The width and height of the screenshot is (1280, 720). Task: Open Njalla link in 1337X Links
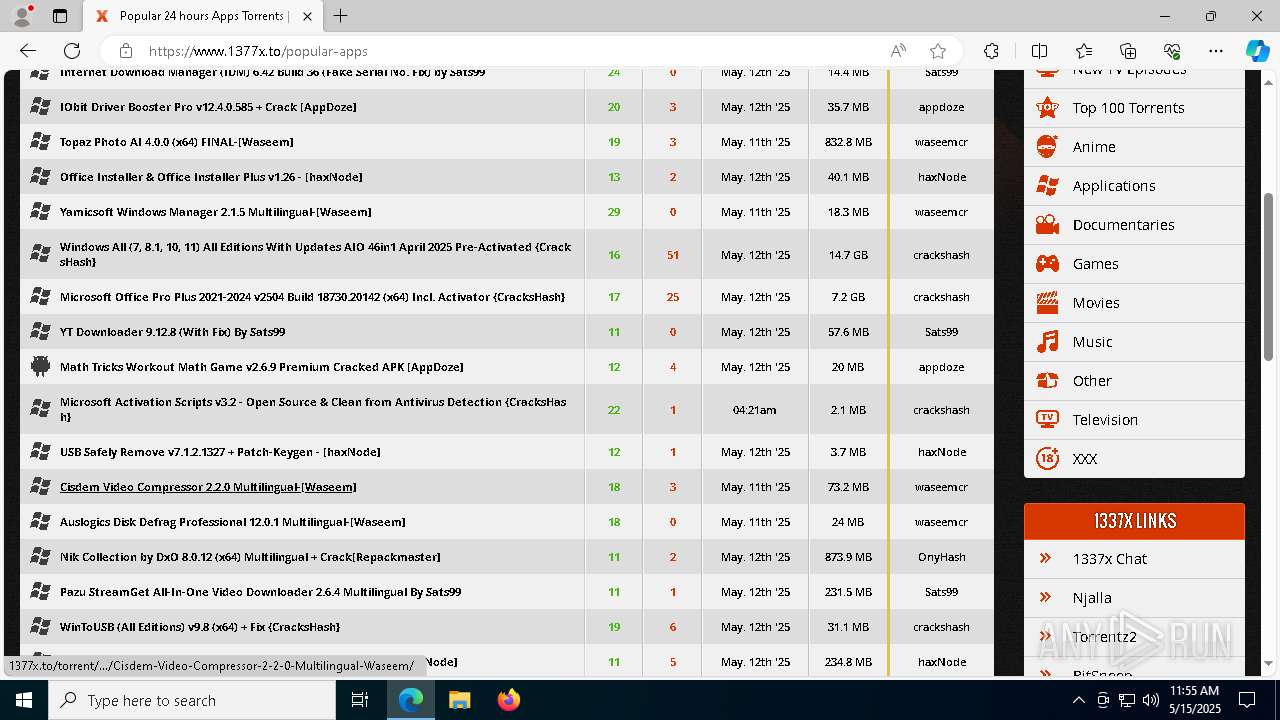click(1092, 598)
